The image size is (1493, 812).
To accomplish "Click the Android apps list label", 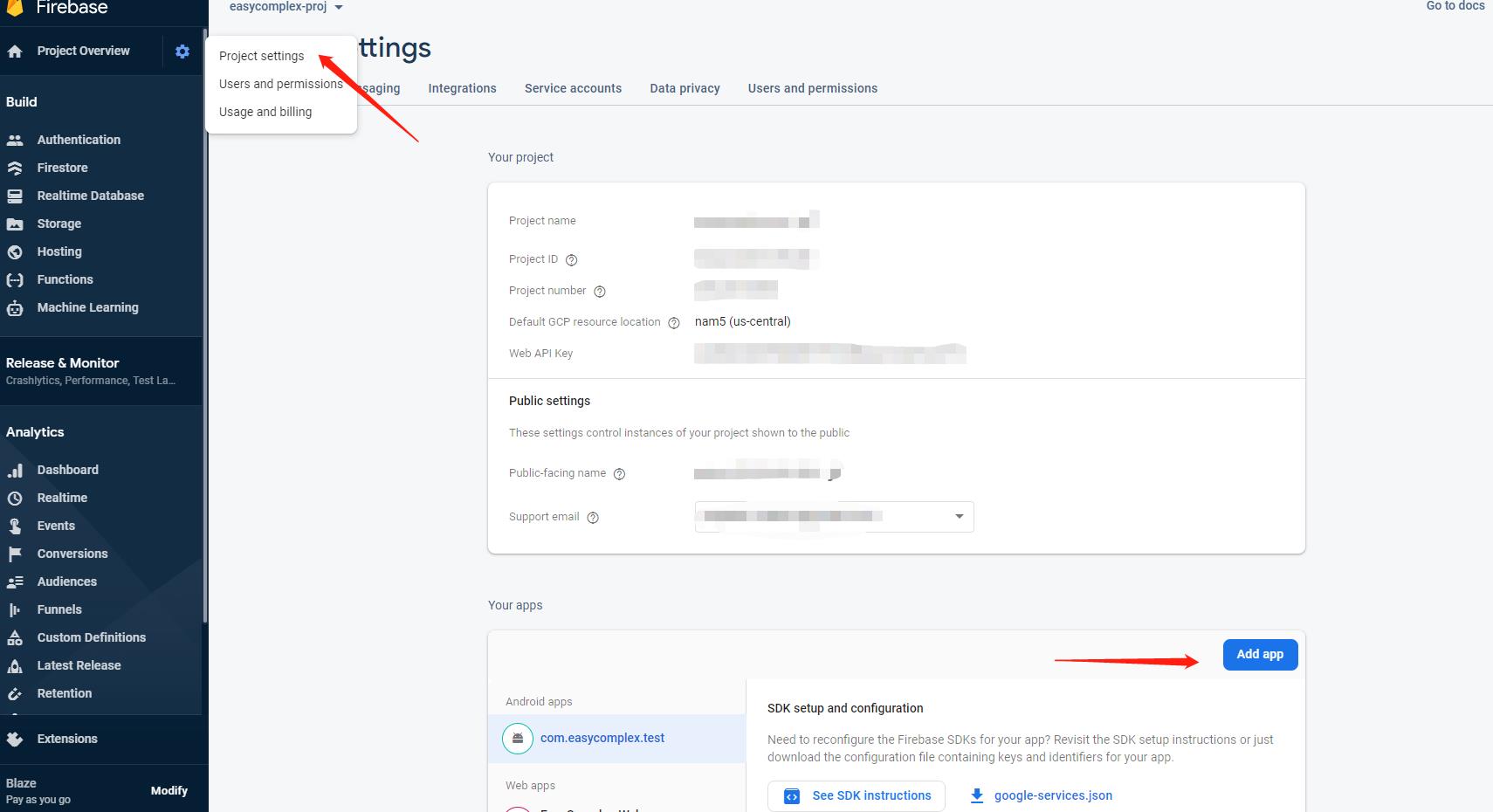I will click(539, 701).
